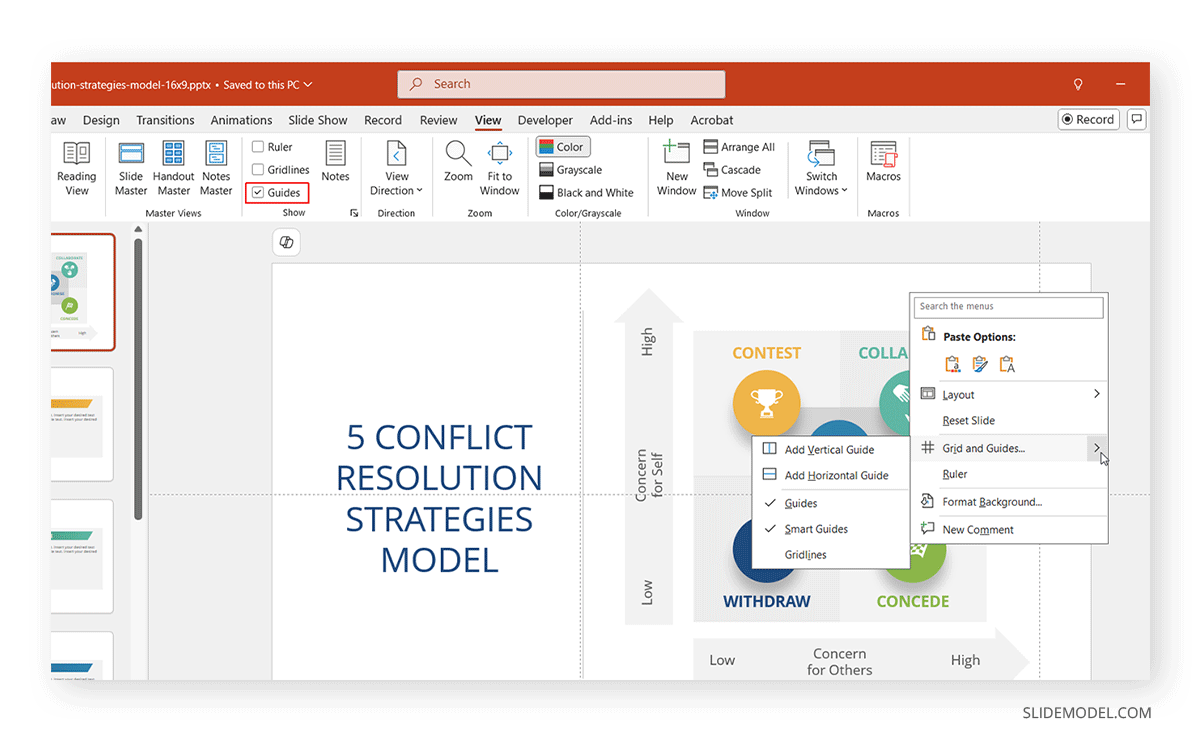Select the second slide thumbnail

pos(82,424)
